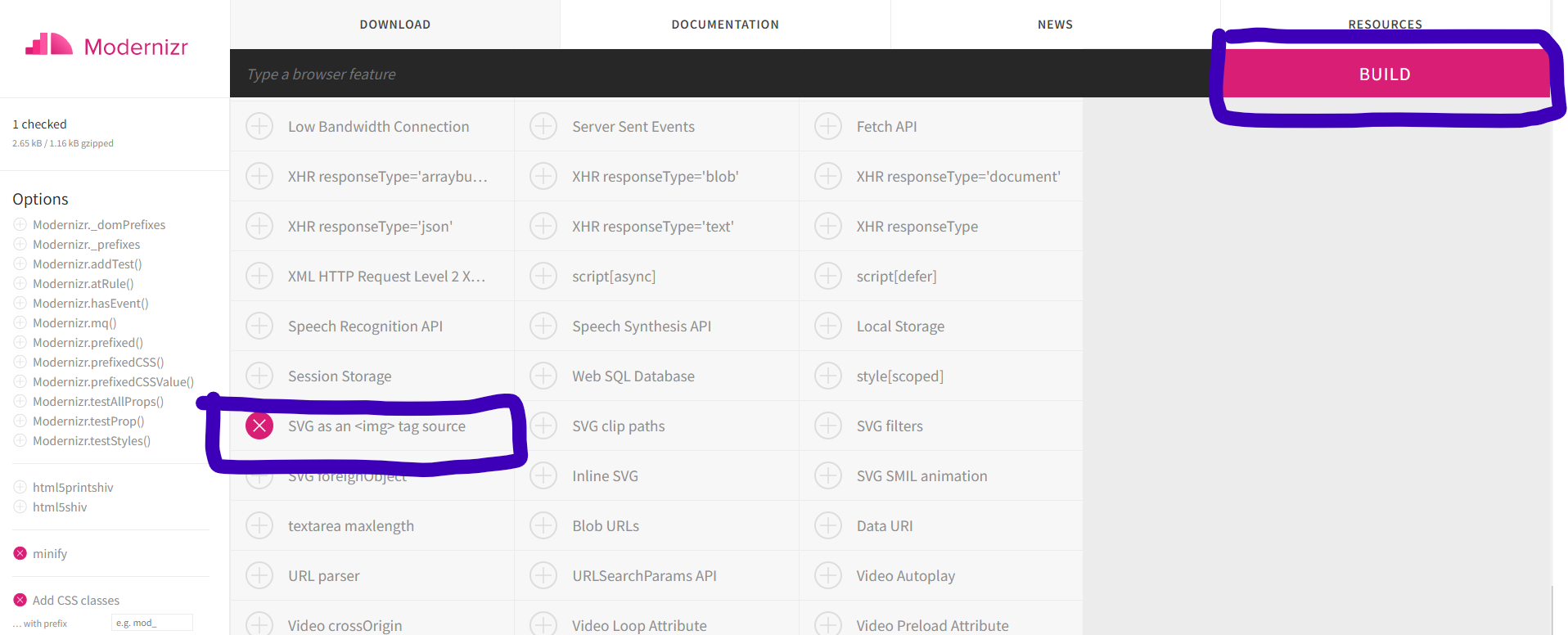Add XHR responseType='blob' detect
1568x635 pixels.
(543, 177)
